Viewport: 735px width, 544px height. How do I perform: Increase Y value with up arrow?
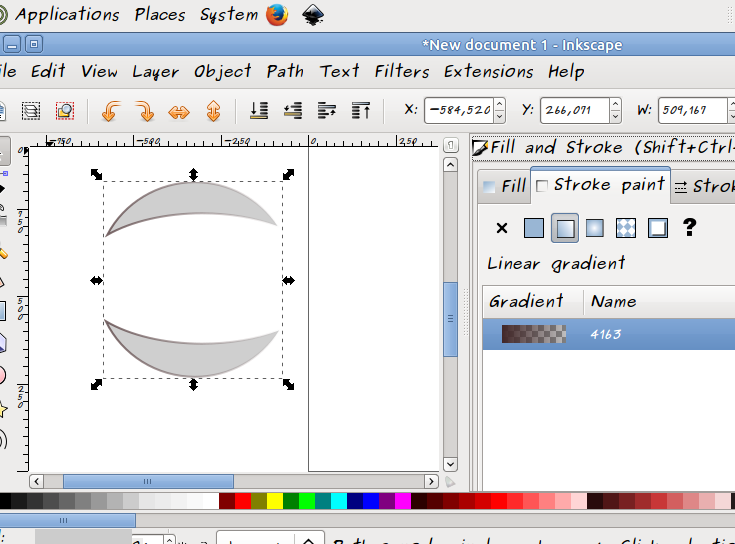(615, 104)
